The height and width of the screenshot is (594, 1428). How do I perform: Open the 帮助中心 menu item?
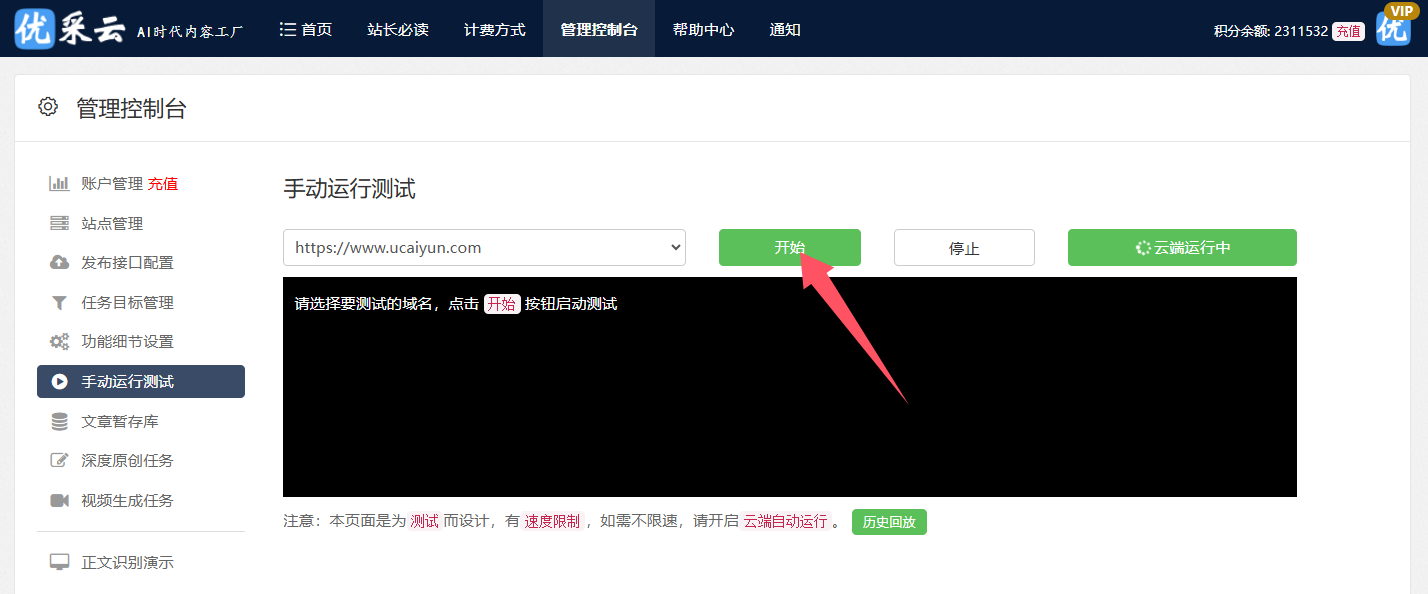click(703, 30)
